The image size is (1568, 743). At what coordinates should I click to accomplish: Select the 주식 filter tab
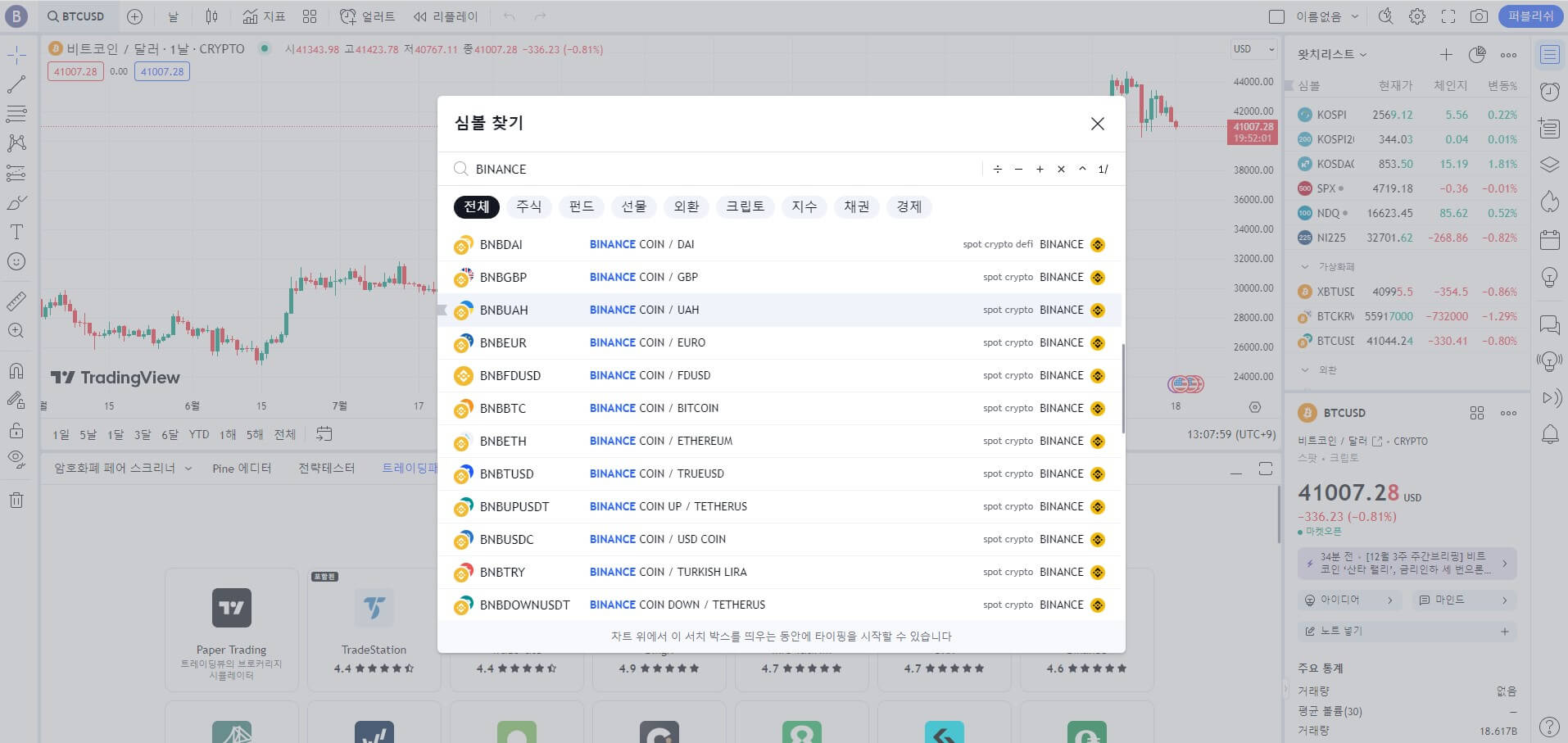529,206
